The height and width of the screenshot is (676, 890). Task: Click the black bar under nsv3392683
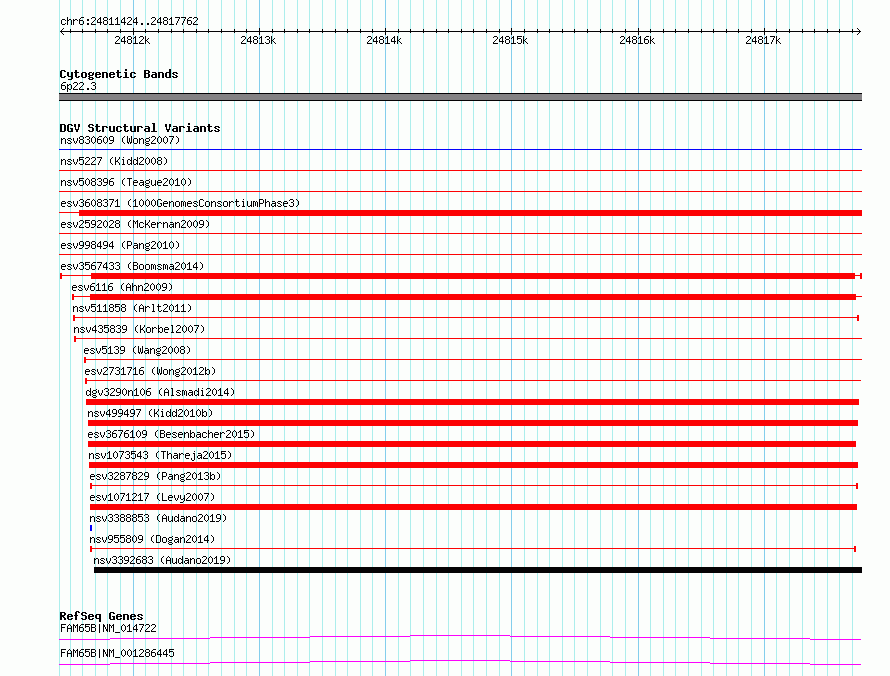478,570
